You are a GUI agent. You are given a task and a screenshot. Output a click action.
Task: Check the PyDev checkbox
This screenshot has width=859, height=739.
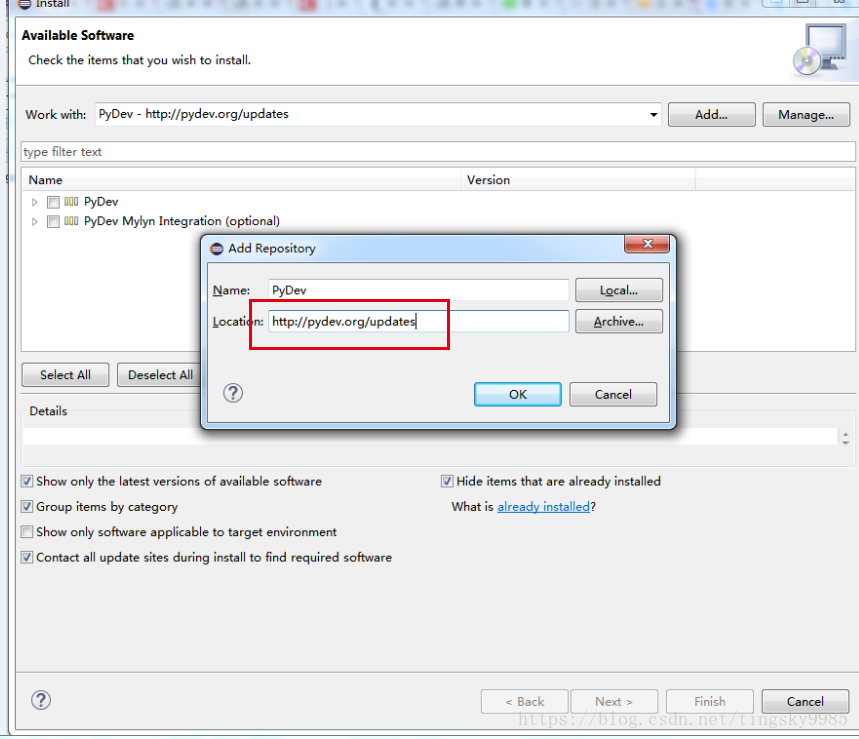53,202
